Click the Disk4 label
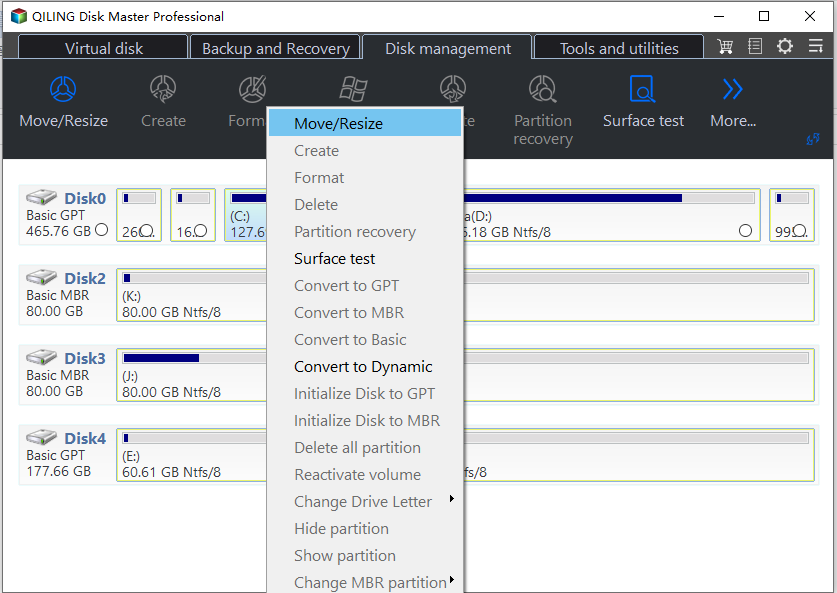The image size is (837, 593). [x=85, y=439]
